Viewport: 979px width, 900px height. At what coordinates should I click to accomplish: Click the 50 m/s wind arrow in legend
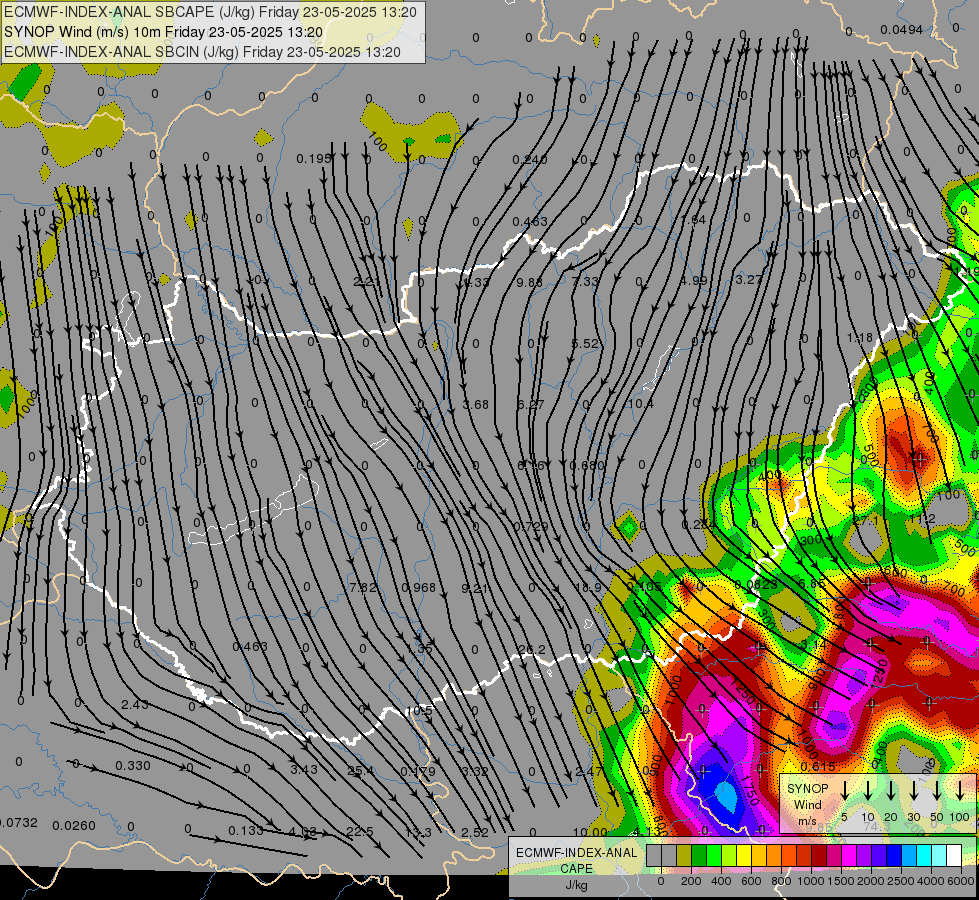click(x=937, y=790)
